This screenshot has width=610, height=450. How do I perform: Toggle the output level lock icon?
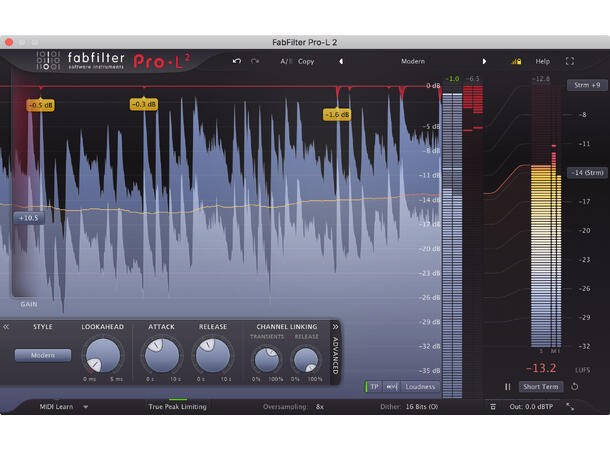click(516, 61)
